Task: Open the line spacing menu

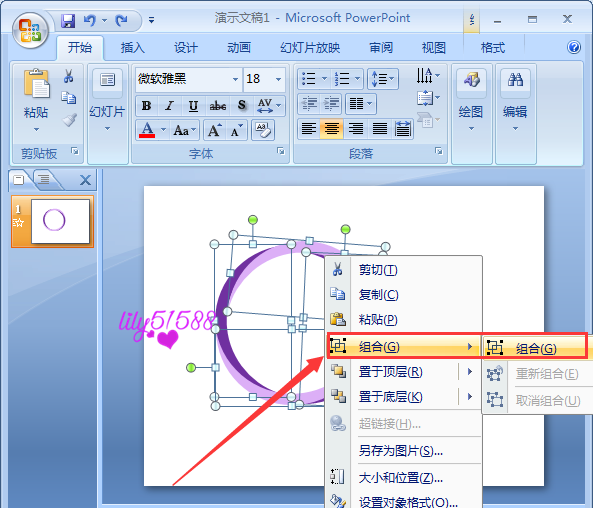Action: pyautogui.click(x=382, y=79)
